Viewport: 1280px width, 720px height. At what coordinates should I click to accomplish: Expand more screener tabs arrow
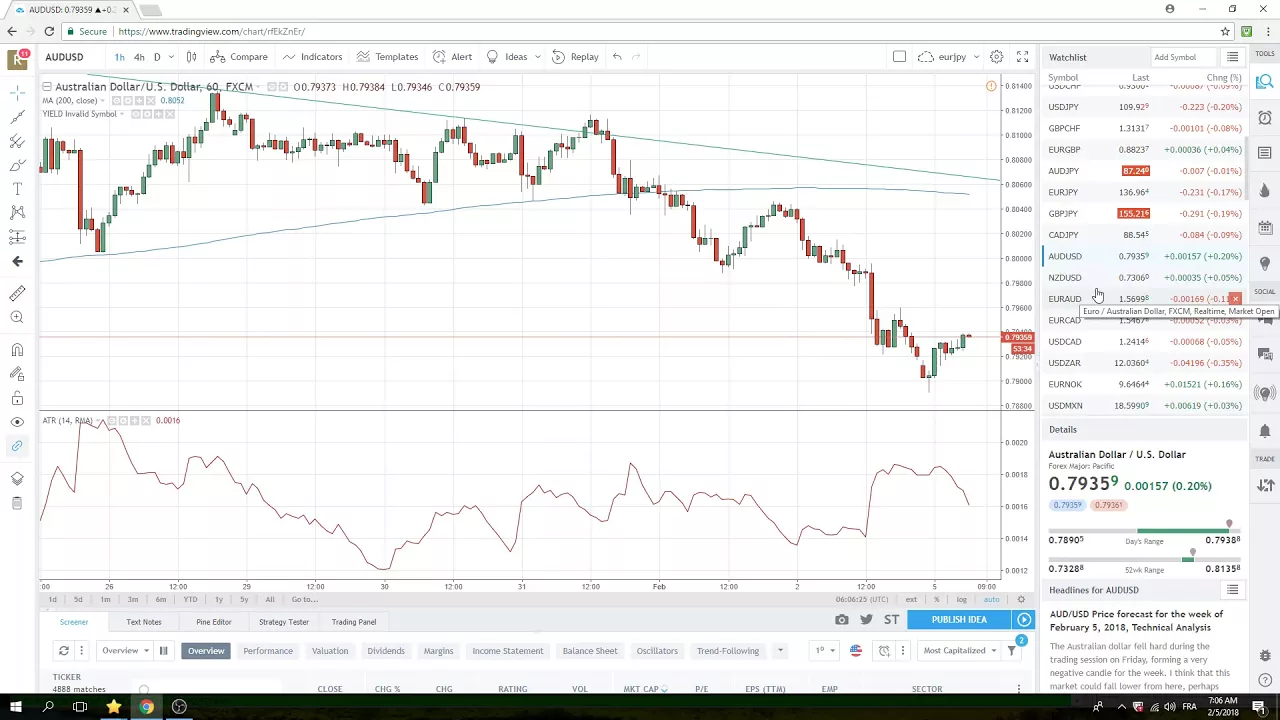(x=780, y=651)
